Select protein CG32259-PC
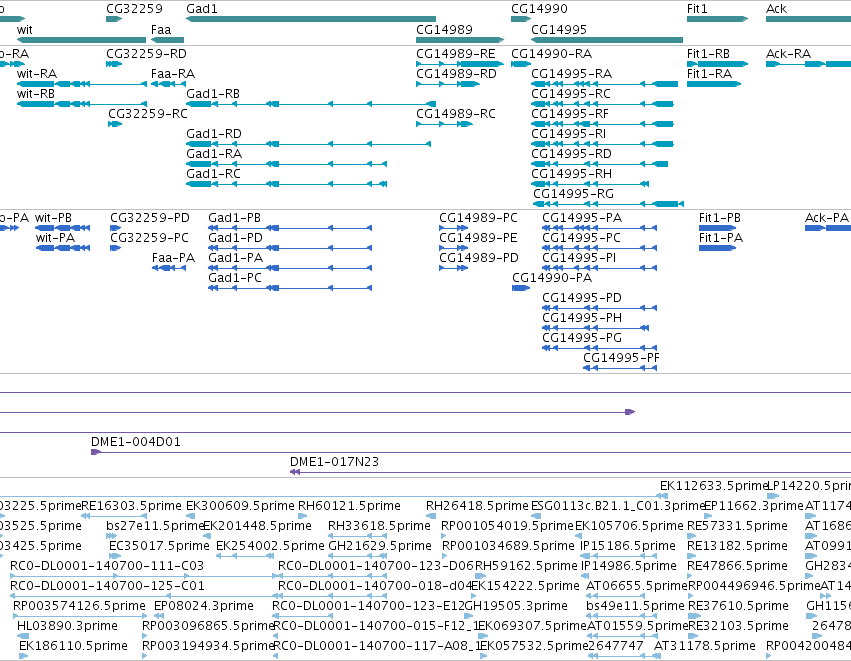851x661 pixels. [116, 248]
